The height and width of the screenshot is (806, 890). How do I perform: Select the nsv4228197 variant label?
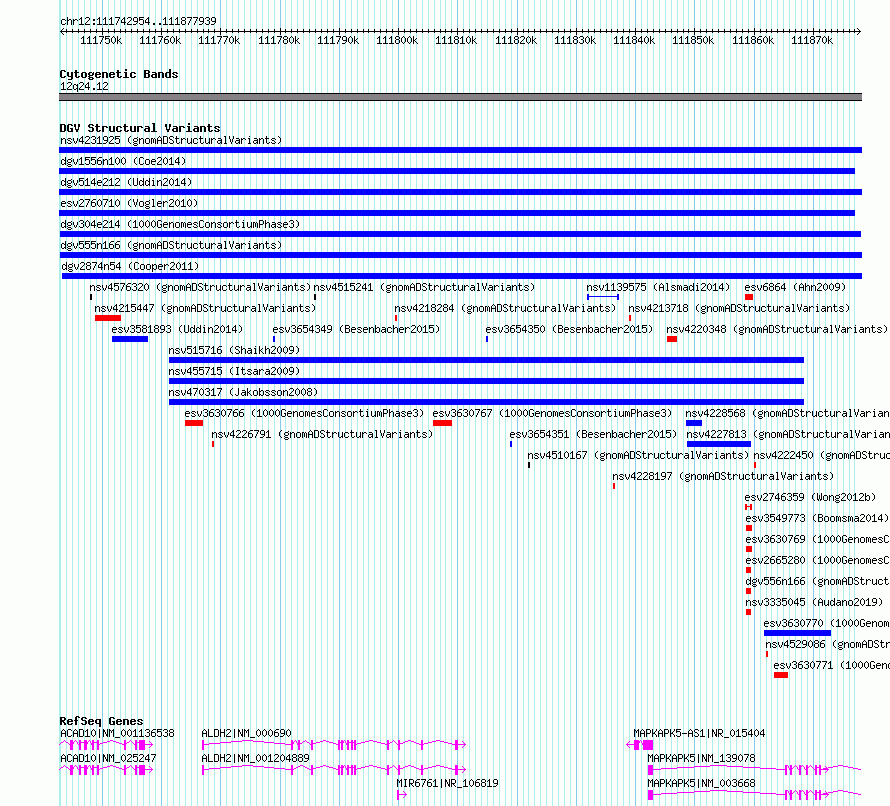723,476
